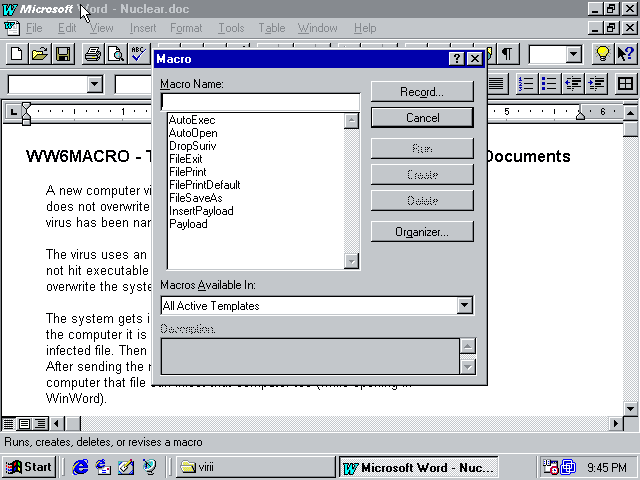Launch Outlook Express from quick launch
Image resolution: width=640 pixels, height=480 pixels.
pyautogui.click(x=103, y=467)
